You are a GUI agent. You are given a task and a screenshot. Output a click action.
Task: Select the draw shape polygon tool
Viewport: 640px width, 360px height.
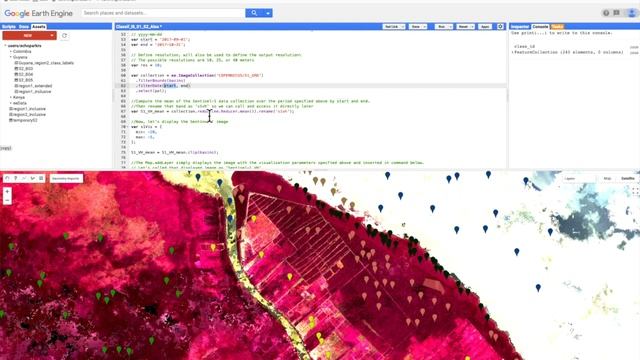(x=33, y=178)
